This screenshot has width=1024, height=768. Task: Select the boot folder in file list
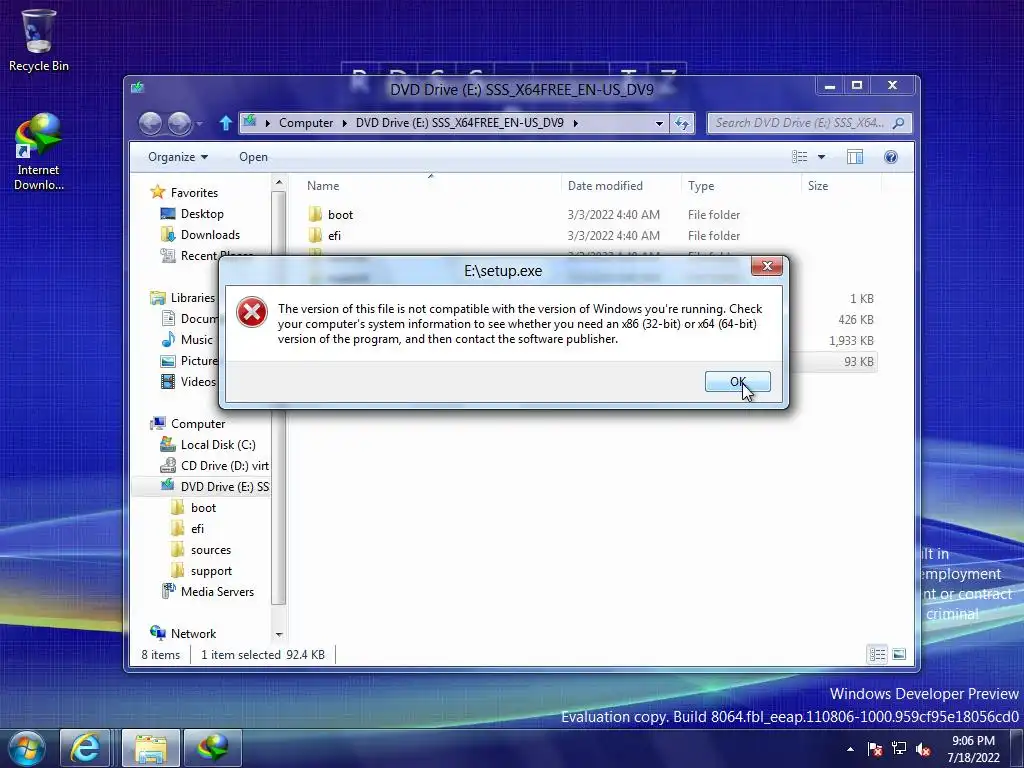pos(340,215)
